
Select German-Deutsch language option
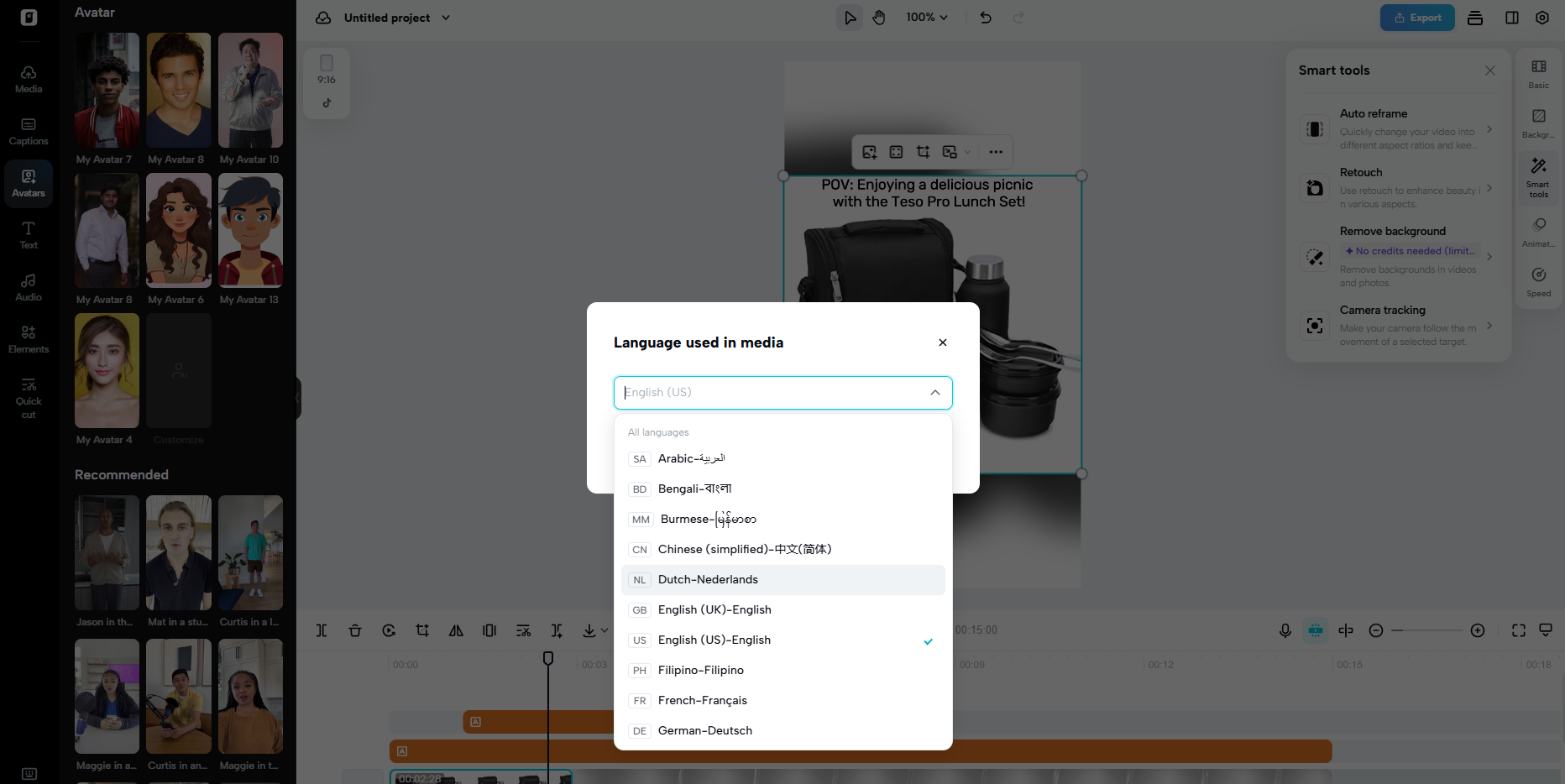pyautogui.click(x=783, y=731)
